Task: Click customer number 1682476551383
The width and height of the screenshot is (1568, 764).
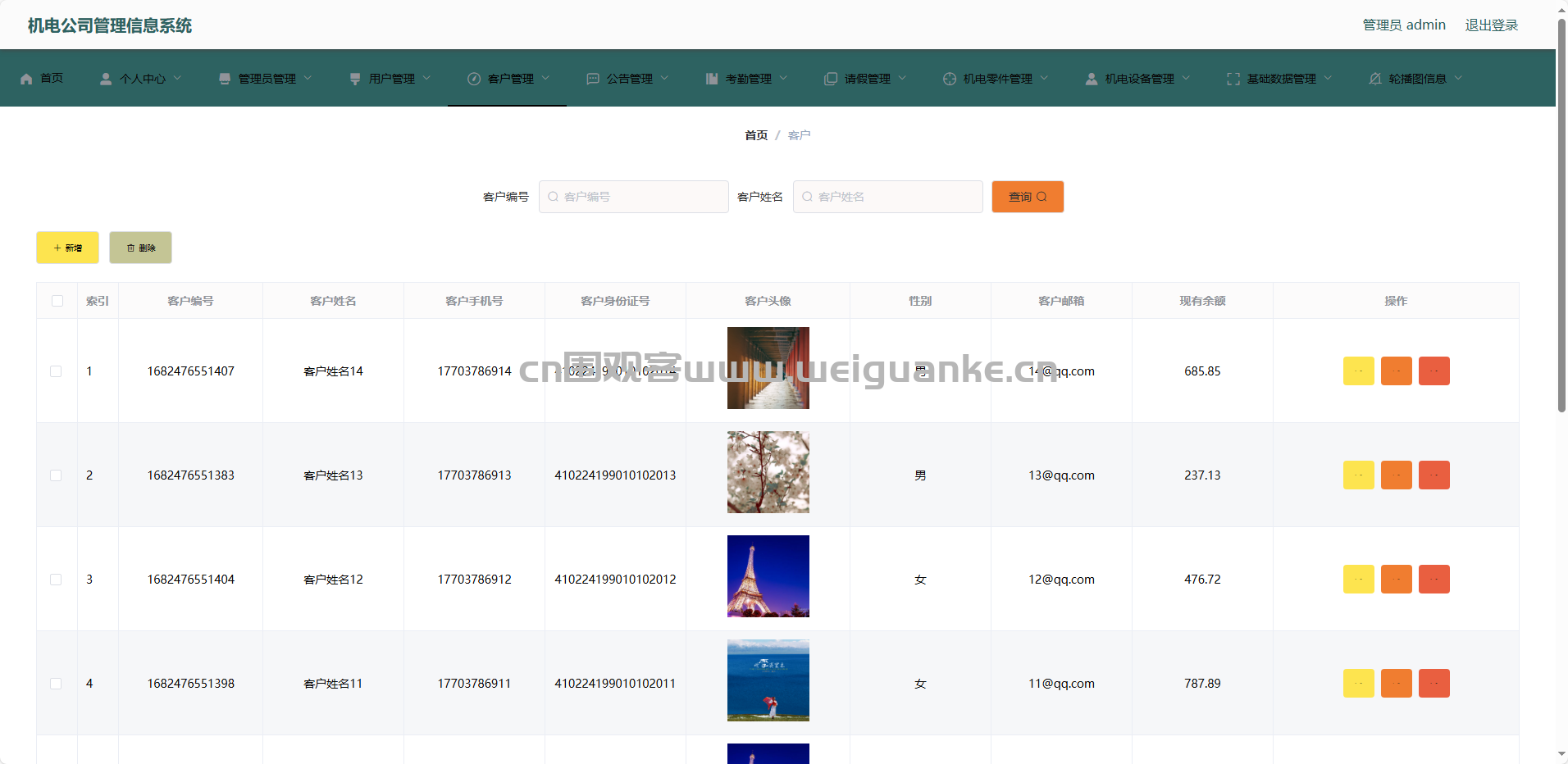Action: click(x=191, y=475)
